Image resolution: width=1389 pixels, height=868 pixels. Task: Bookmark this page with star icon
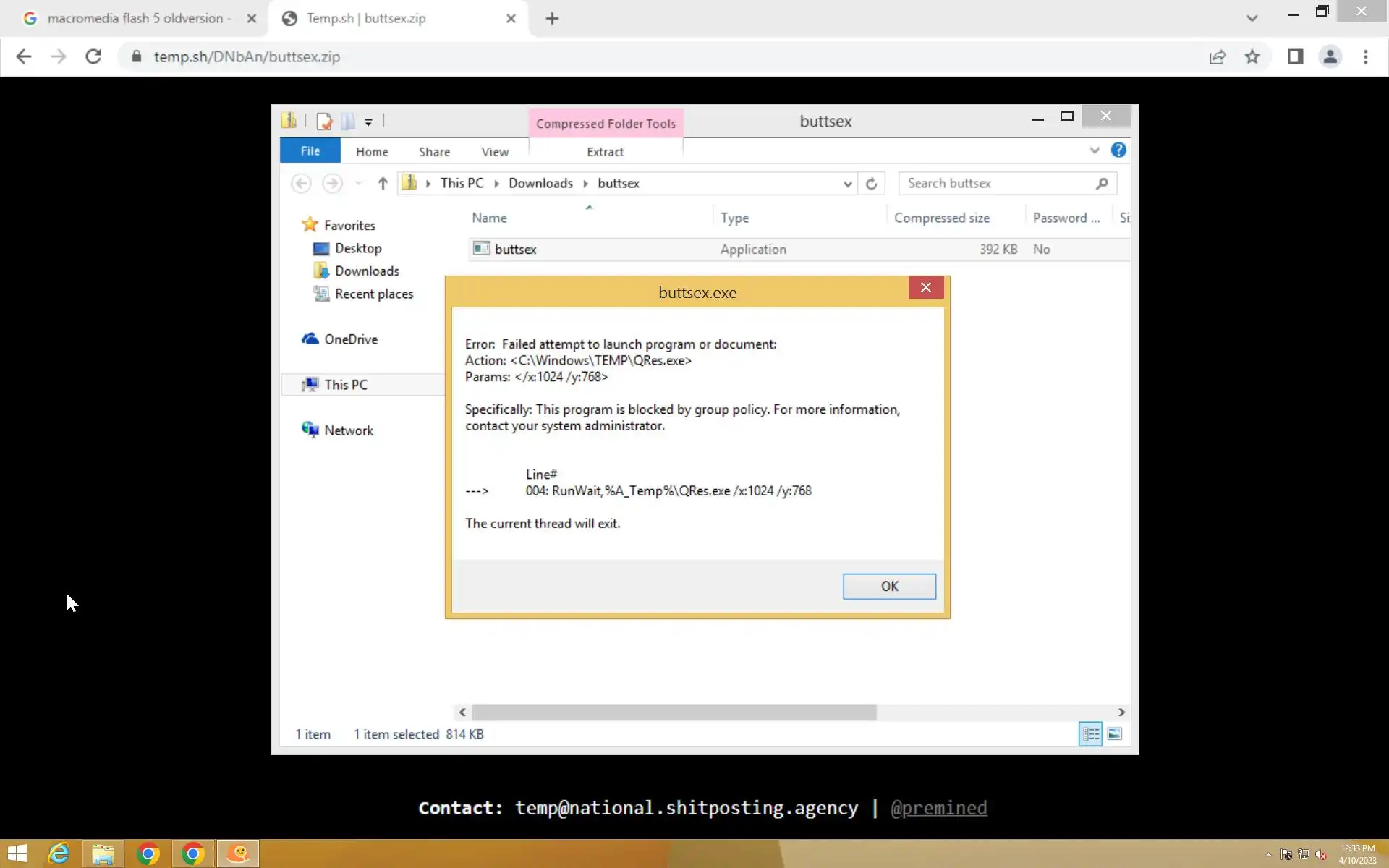tap(1252, 56)
